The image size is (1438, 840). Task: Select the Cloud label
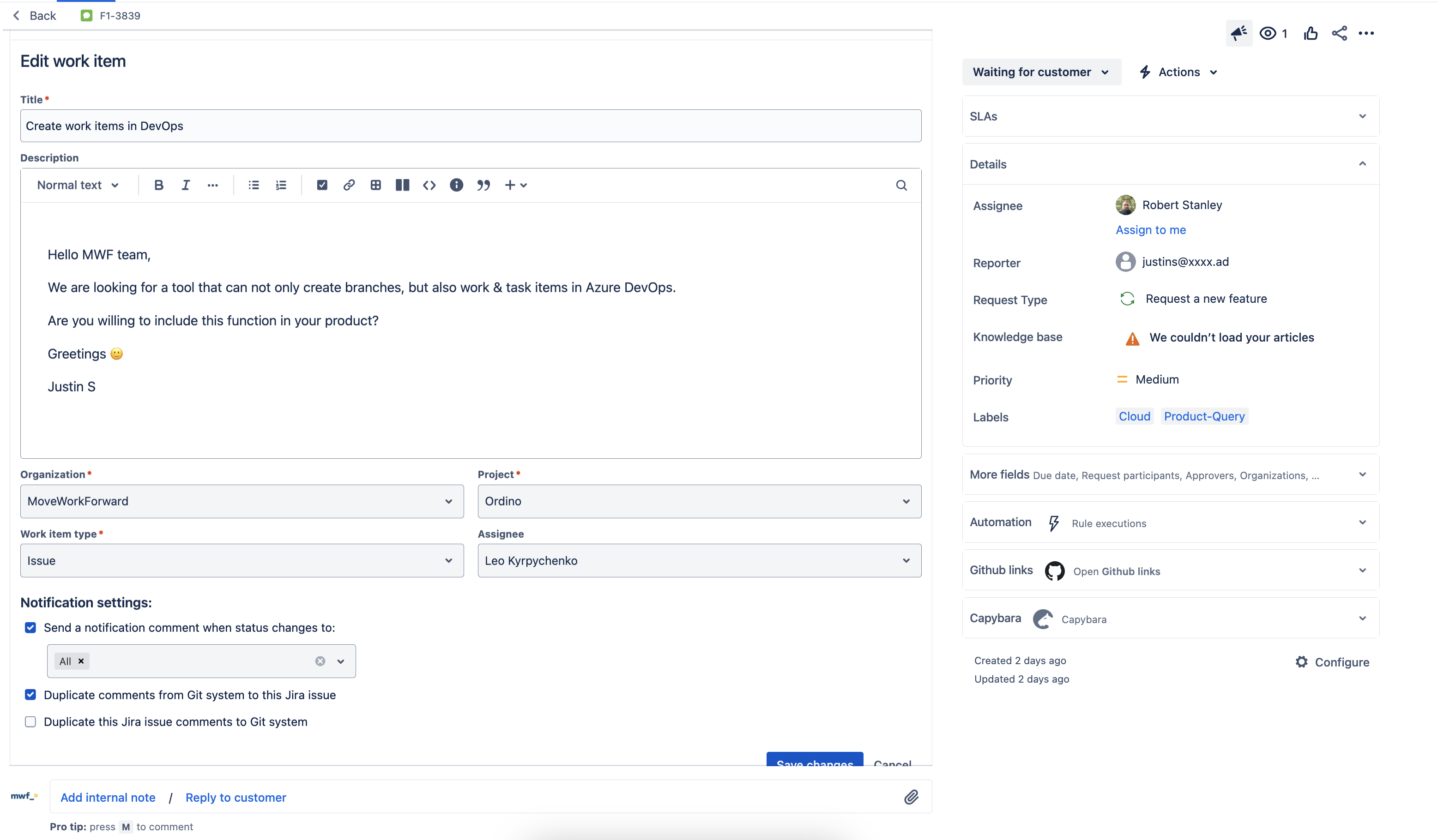pos(1134,416)
